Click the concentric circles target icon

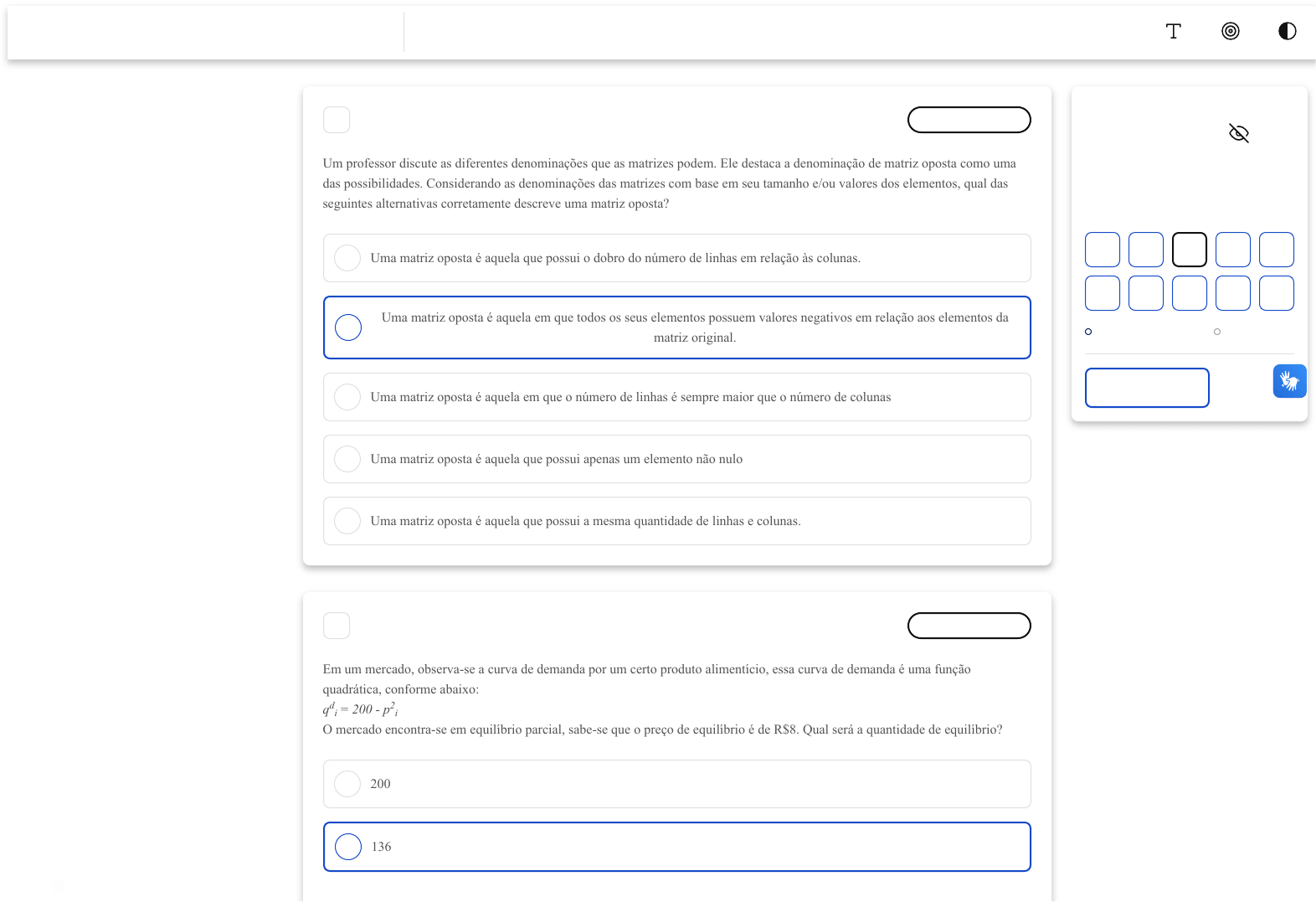1230,31
